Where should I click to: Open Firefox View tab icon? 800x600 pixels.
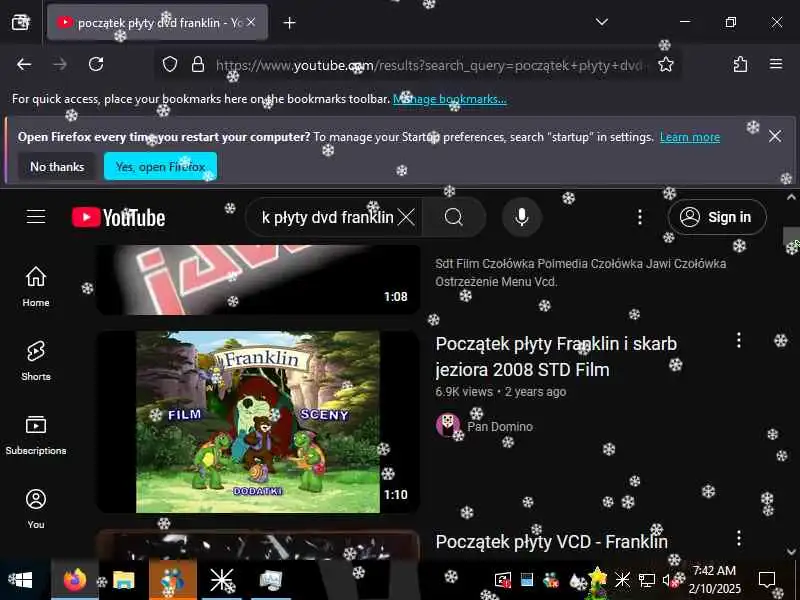pyautogui.click(x=20, y=22)
